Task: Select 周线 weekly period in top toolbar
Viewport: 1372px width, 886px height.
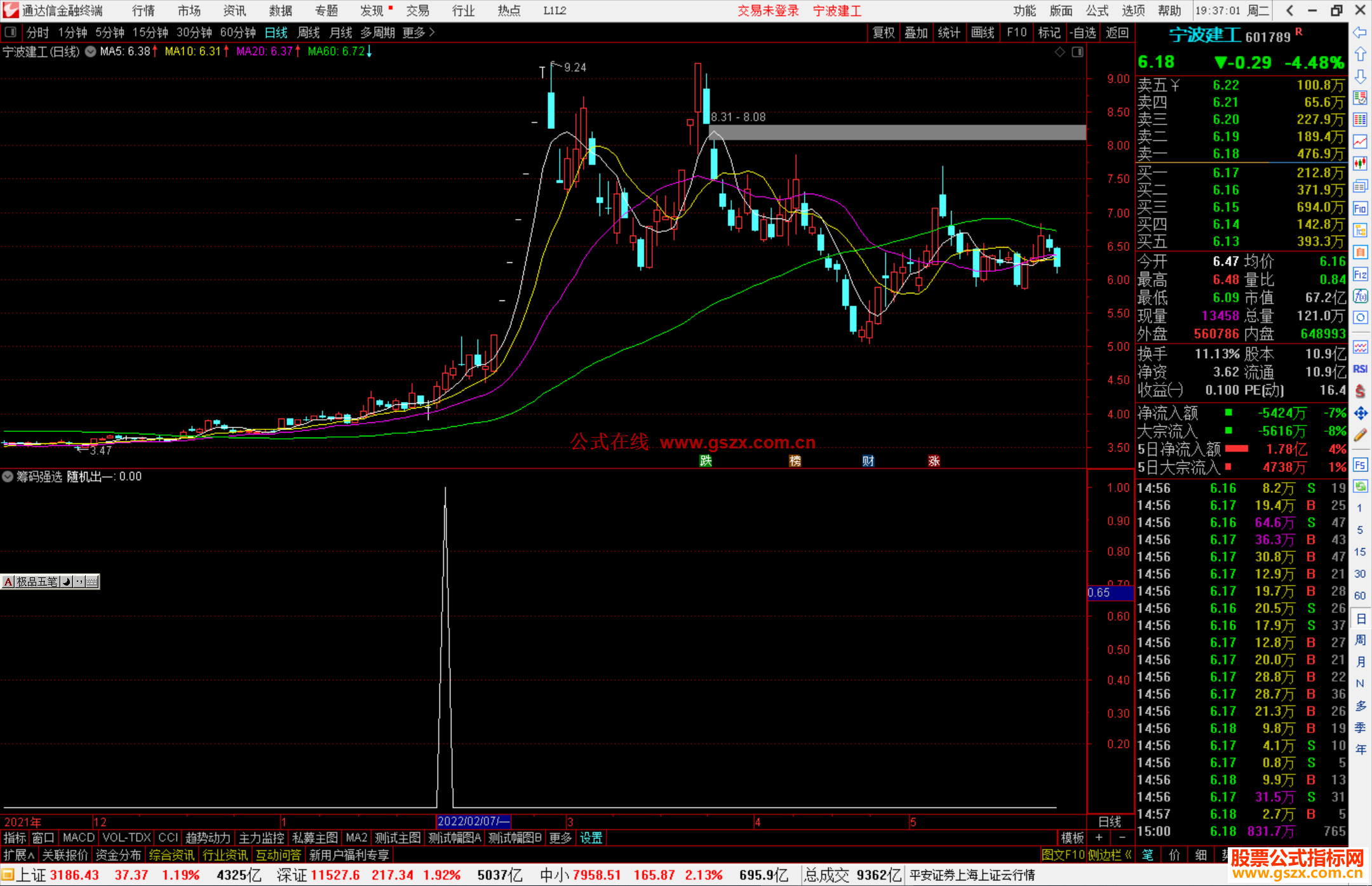Action: [309, 32]
